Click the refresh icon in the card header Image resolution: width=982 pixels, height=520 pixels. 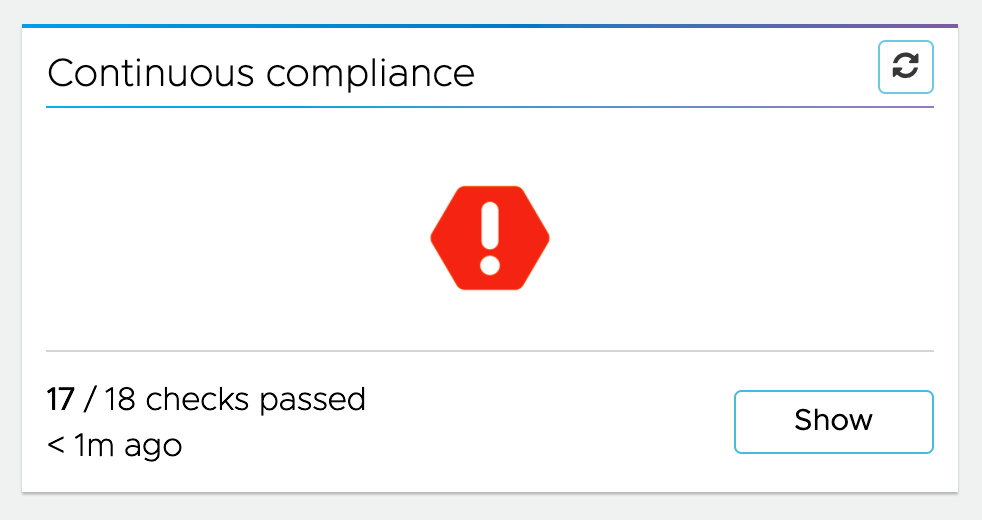click(905, 67)
